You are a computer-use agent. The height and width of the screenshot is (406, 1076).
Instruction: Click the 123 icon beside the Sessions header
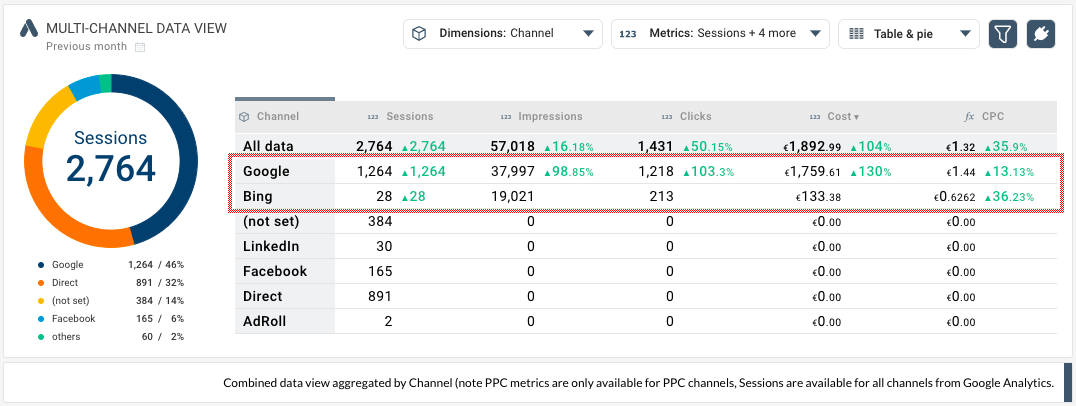[373, 117]
